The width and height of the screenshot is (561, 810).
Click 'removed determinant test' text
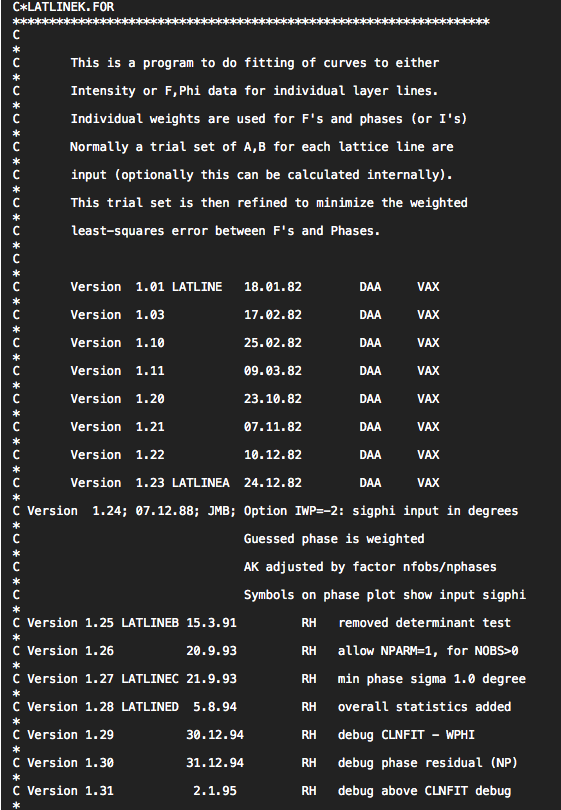tap(424, 623)
